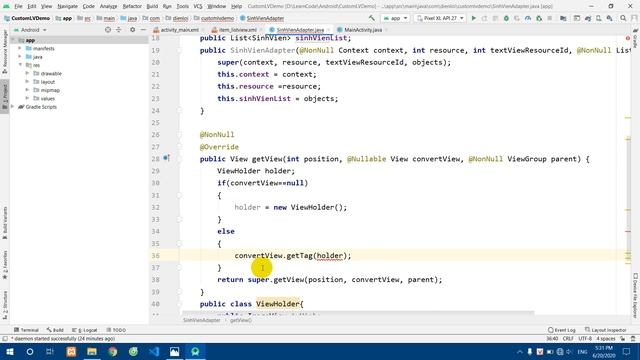The width and height of the screenshot is (640, 360).
Task: Open the Build tool window
Action: pyautogui.click(x=55, y=330)
